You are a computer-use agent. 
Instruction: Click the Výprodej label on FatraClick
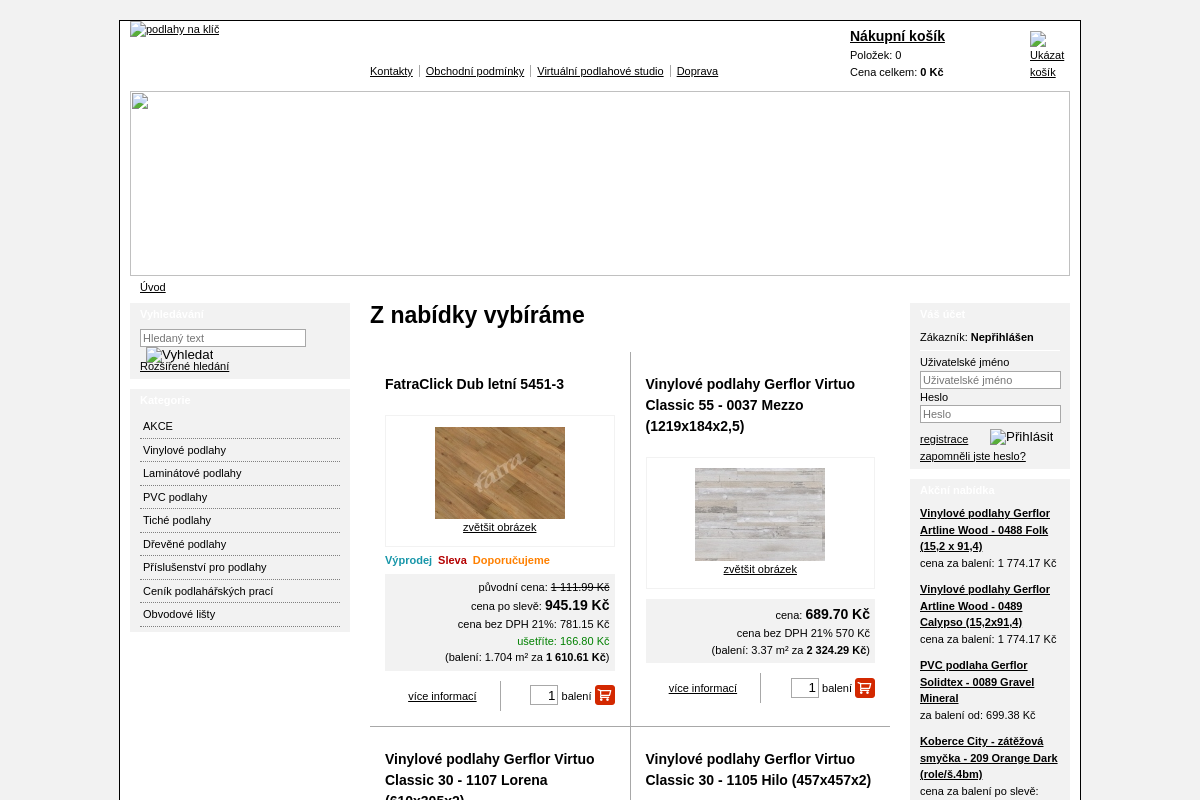tap(408, 560)
